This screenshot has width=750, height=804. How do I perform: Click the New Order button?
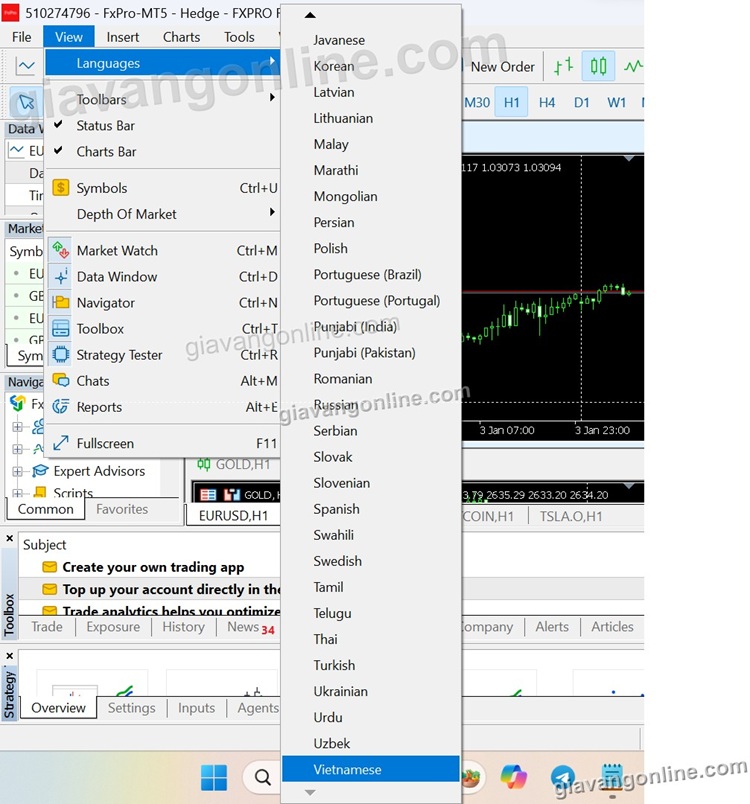click(502, 67)
